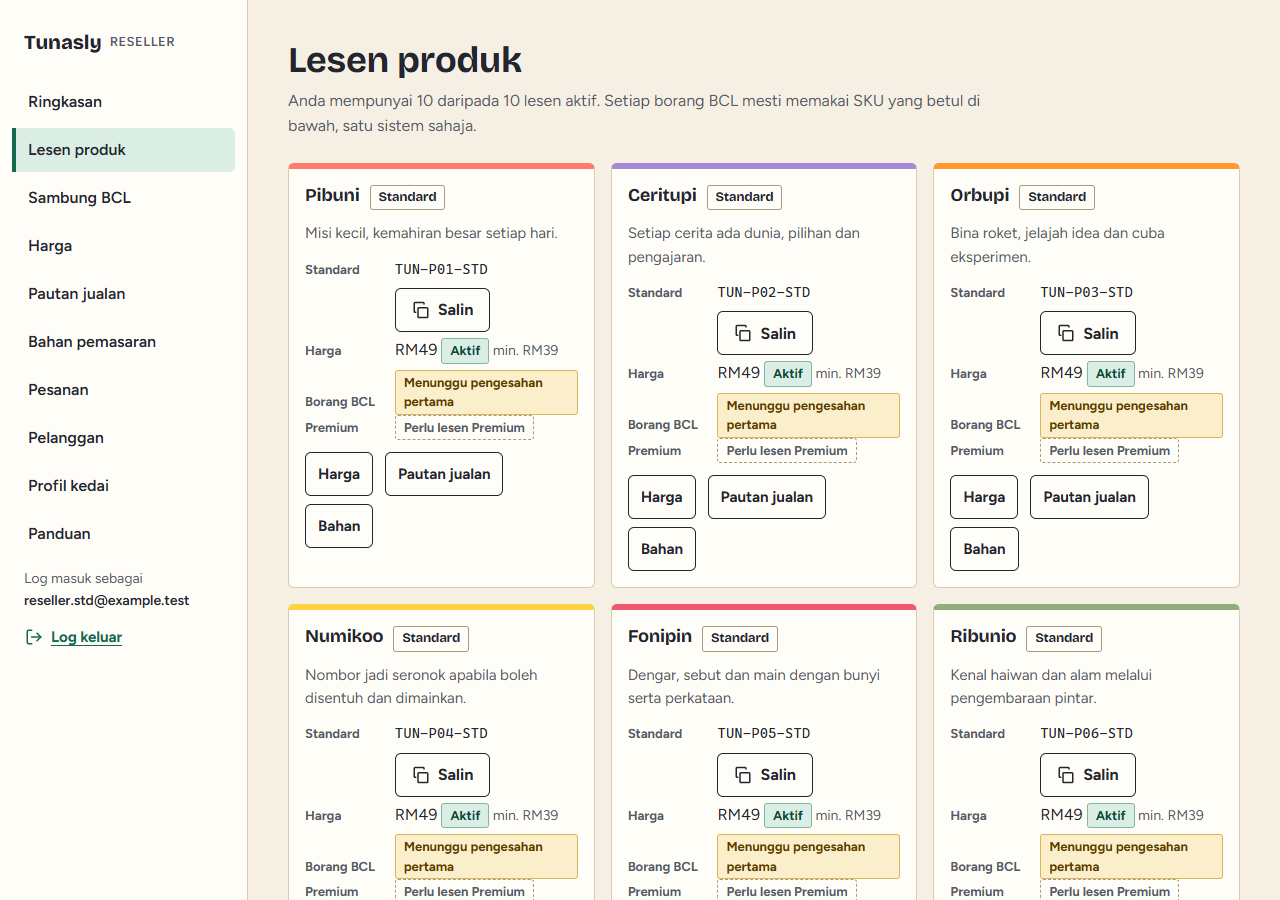Click the Fonipin product title
Image resolution: width=1280 pixels, height=900 pixels.
[x=660, y=636]
